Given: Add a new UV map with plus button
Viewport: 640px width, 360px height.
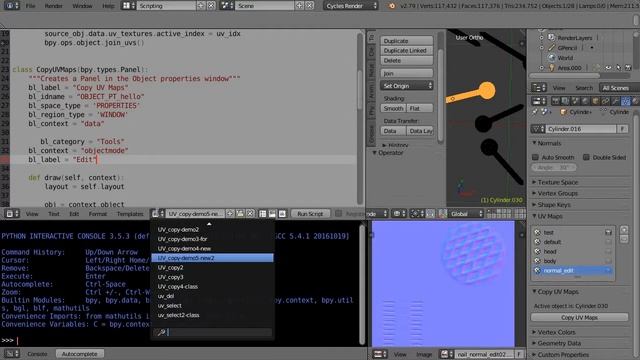Looking at the screenshot, I should click(624, 230).
